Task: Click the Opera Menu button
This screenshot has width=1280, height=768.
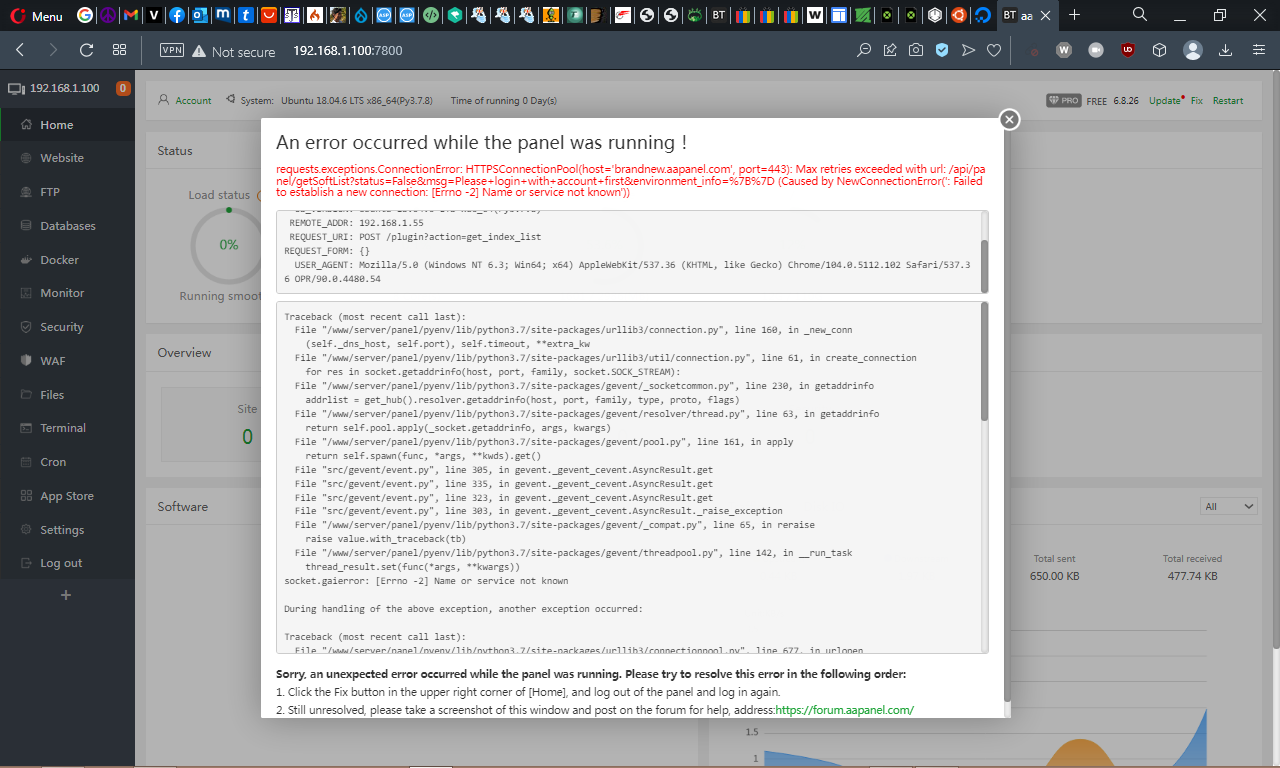Action: pos(36,16)
